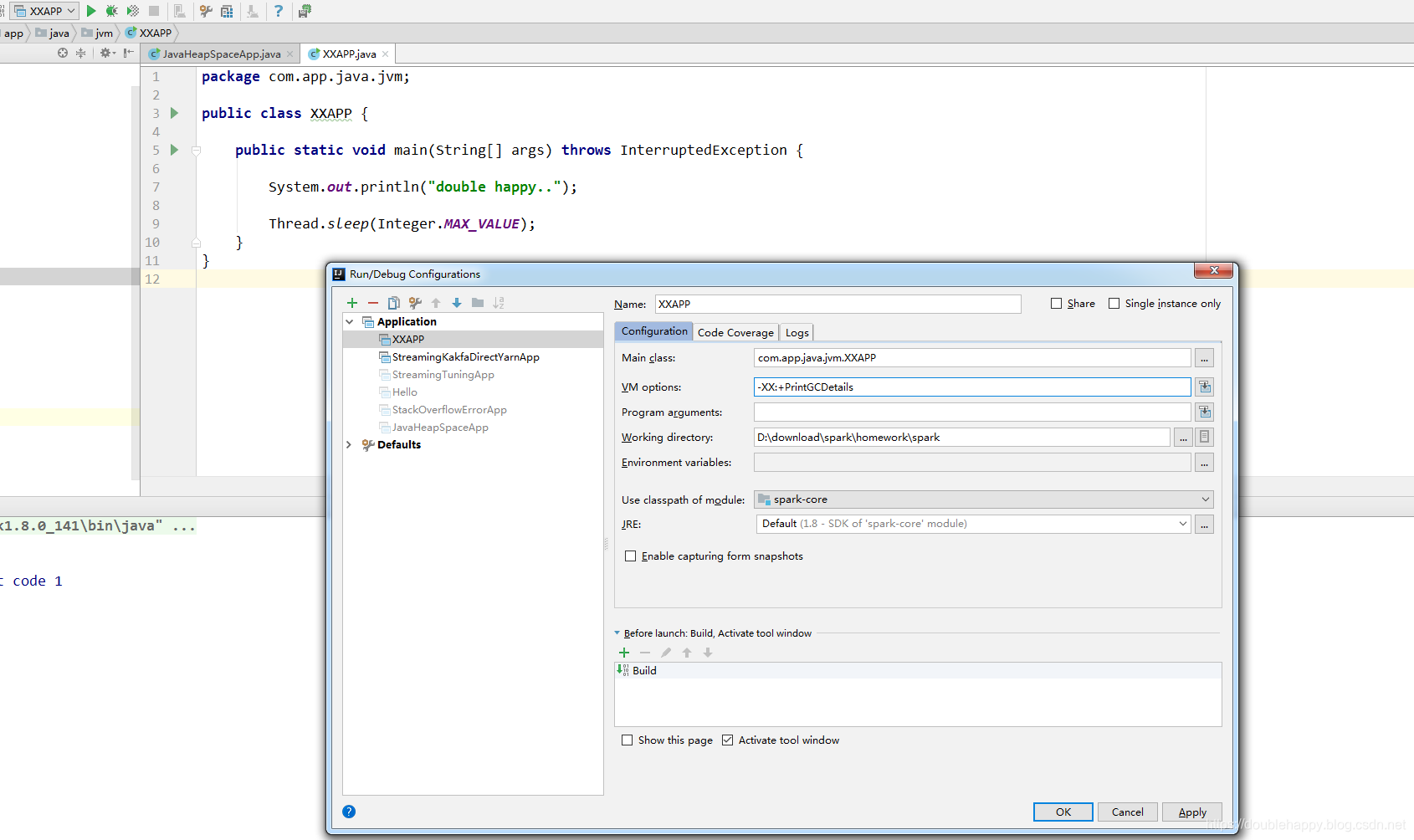
Task: Click the Name input field
Action: [838, 304]
